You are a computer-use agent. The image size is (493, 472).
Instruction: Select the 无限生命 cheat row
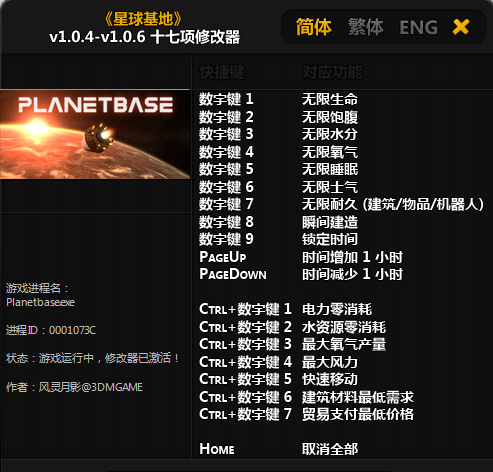[330, 99]
